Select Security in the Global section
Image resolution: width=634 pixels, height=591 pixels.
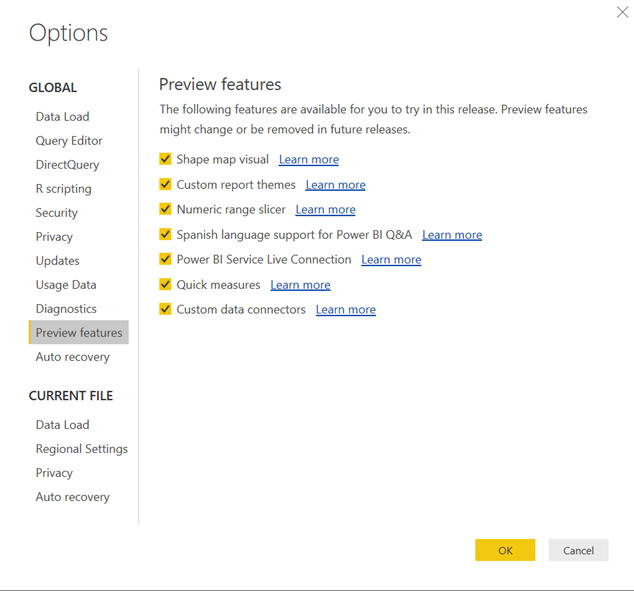(x=57, y=213)
